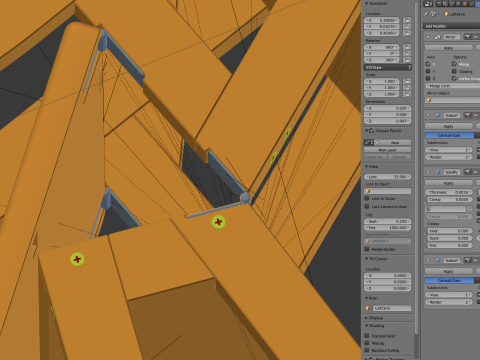This screenshot has width=480, height=360.
Task: Adjust the Crease Inner slider
Action: click(449, 231)
